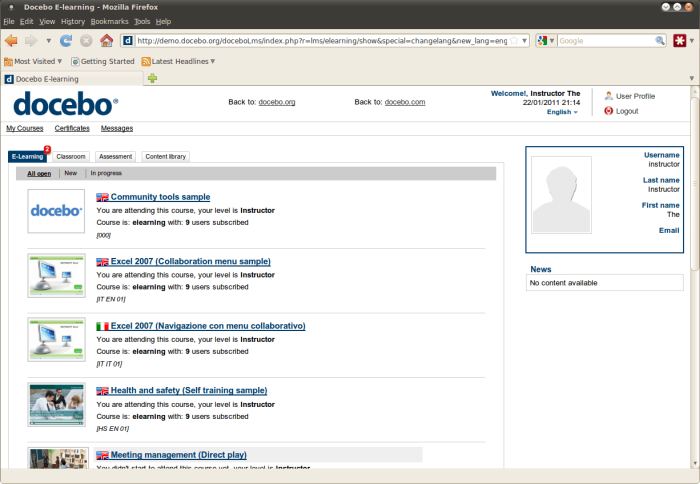Filter courses by In progress
Image resolution: width=700 pixels, height=484 pixels.
tap(106, 173)
